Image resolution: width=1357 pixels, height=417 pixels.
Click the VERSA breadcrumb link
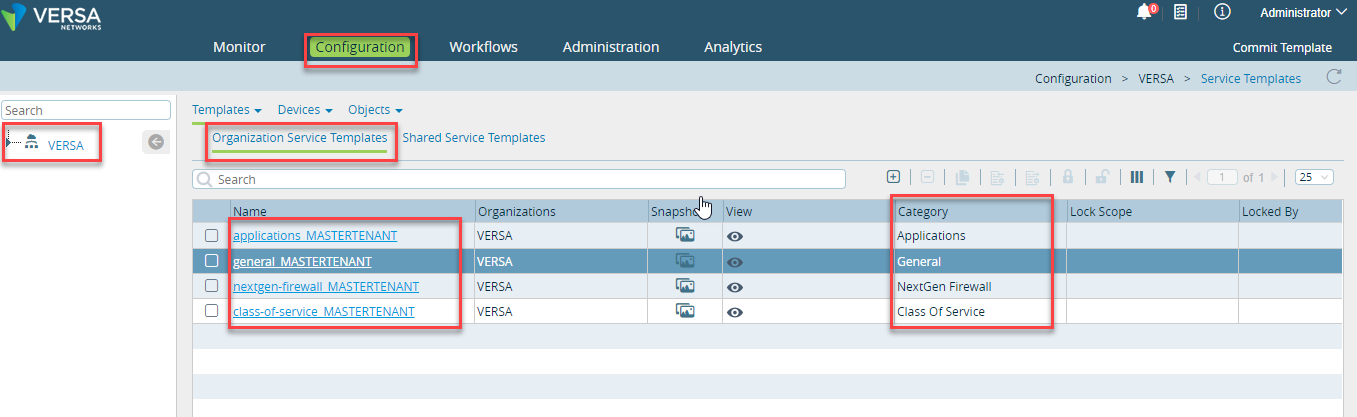click(1156, 78)
